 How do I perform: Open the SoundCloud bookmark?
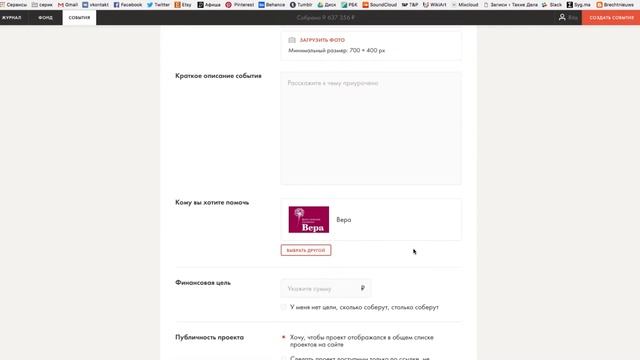(x=380, y=5)
